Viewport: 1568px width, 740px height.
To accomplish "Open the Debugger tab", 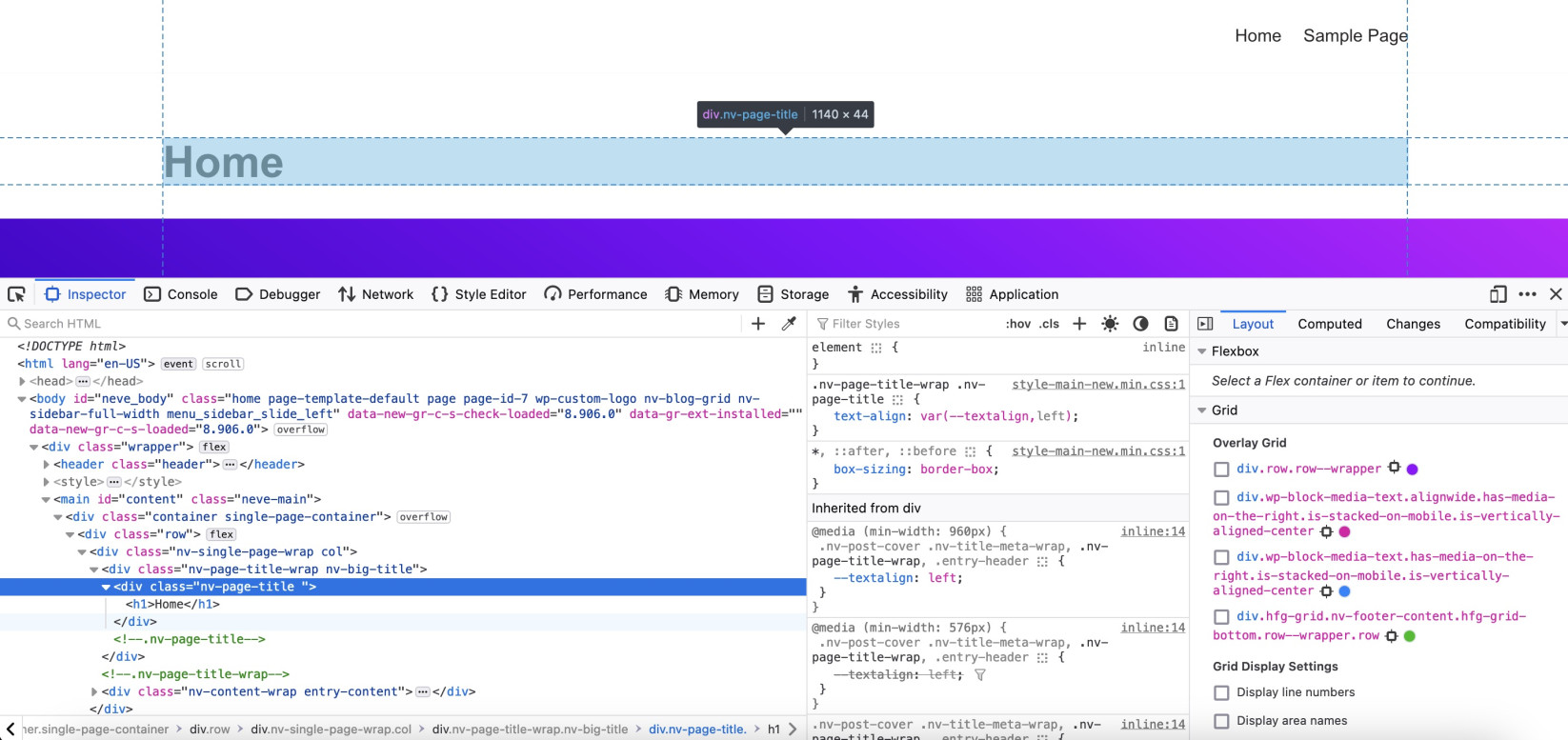I will click(x=277, y=294).
